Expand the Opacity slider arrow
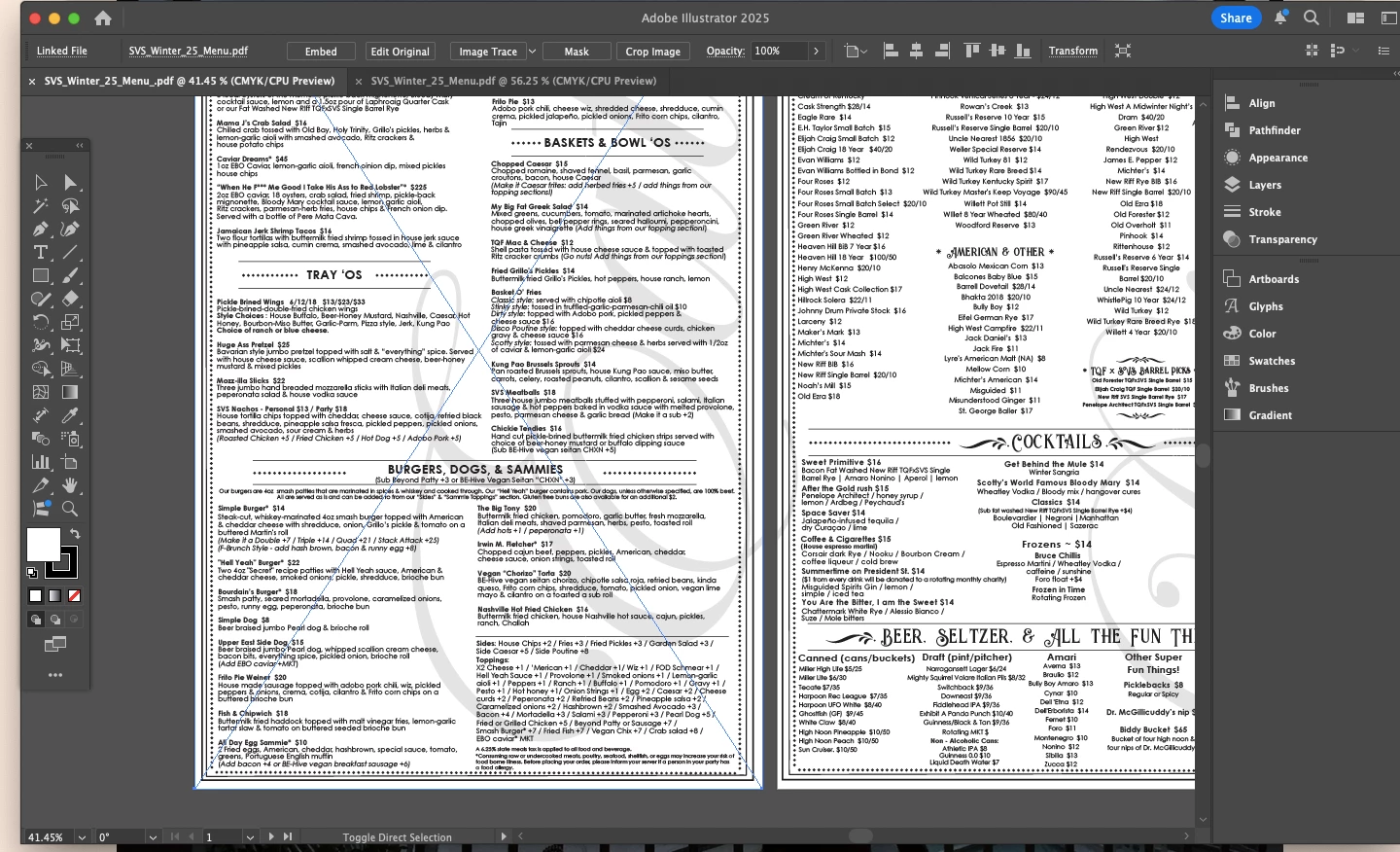Viewport: 1400px width, 852px height. tap(816, 52)
